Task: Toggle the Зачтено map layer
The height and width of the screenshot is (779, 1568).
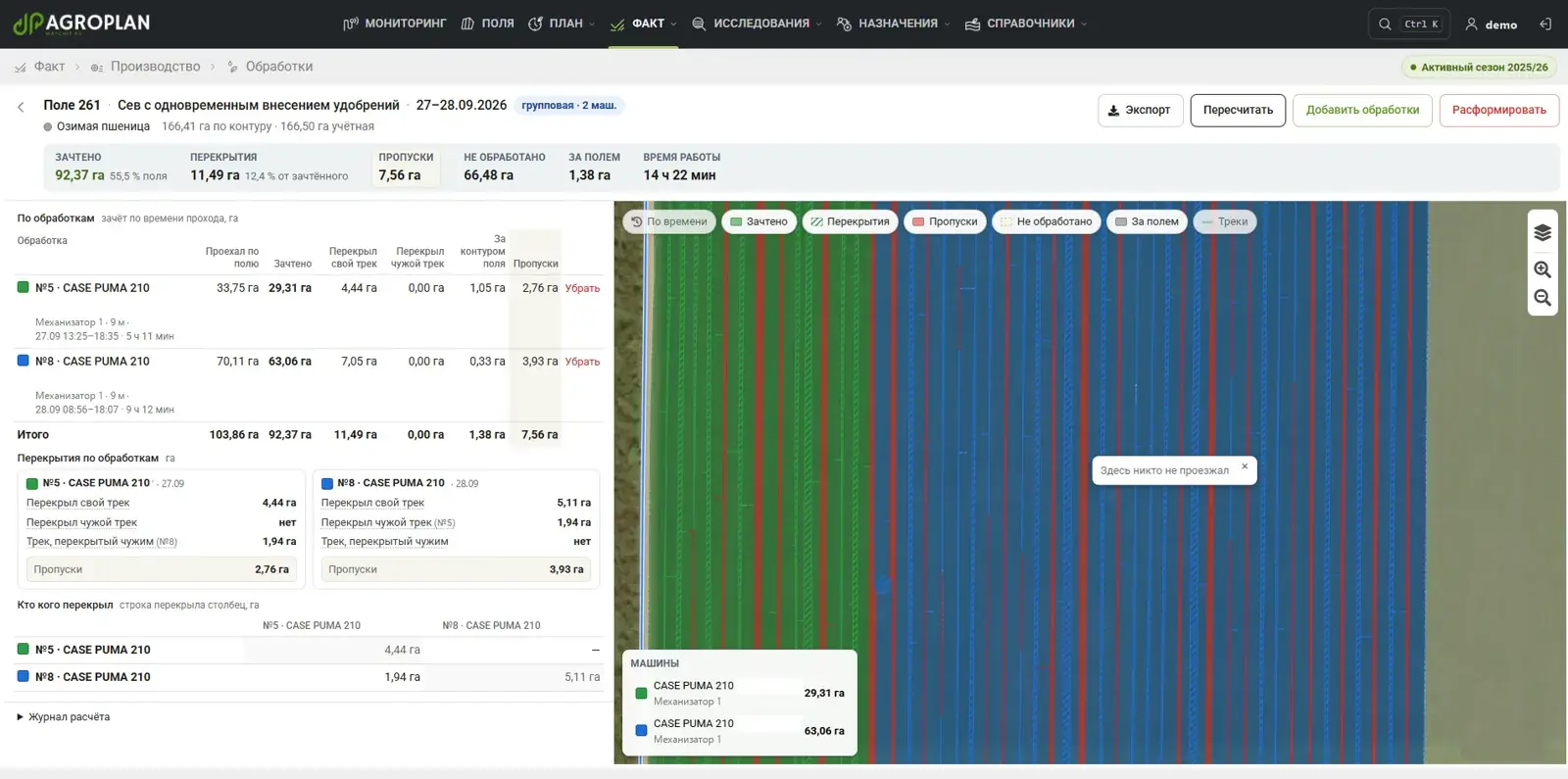Action: point(759,221)
